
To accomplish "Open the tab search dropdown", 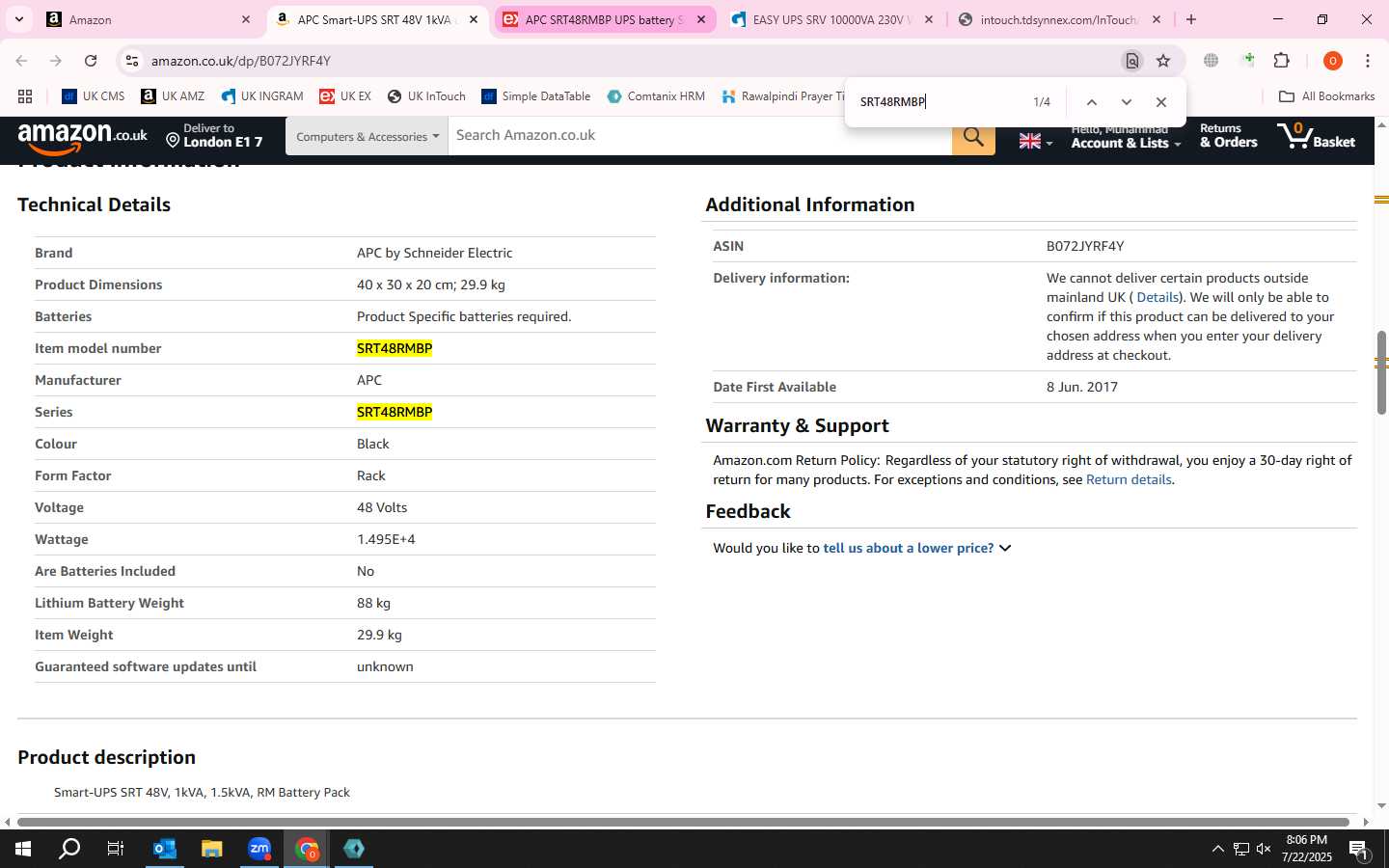I will (18, 19).
